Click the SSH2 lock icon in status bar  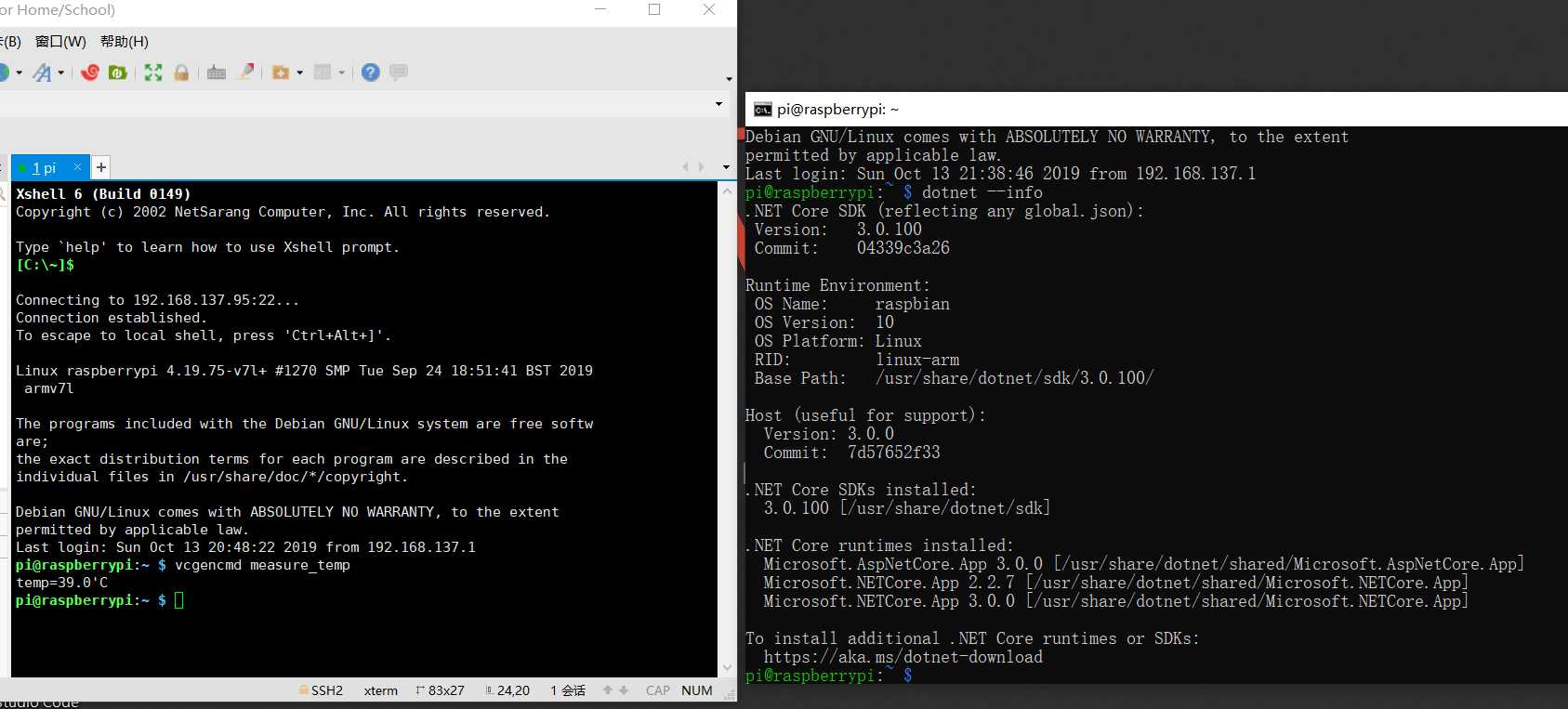[304, 690]
